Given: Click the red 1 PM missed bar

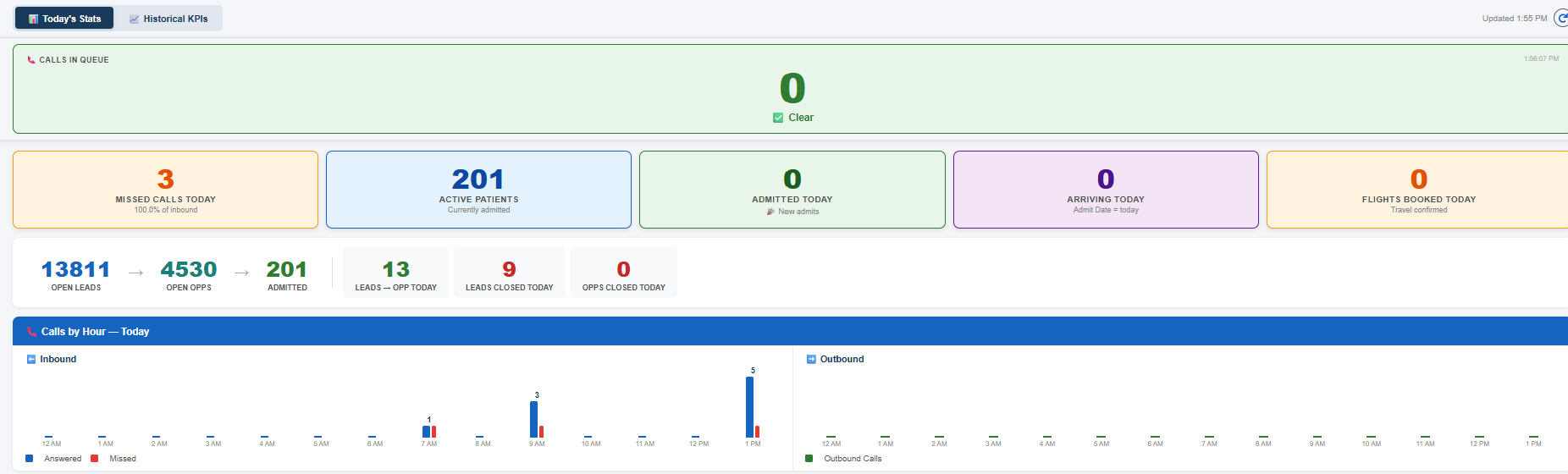Looking at the screenshot, I should [x=758, y=432].
